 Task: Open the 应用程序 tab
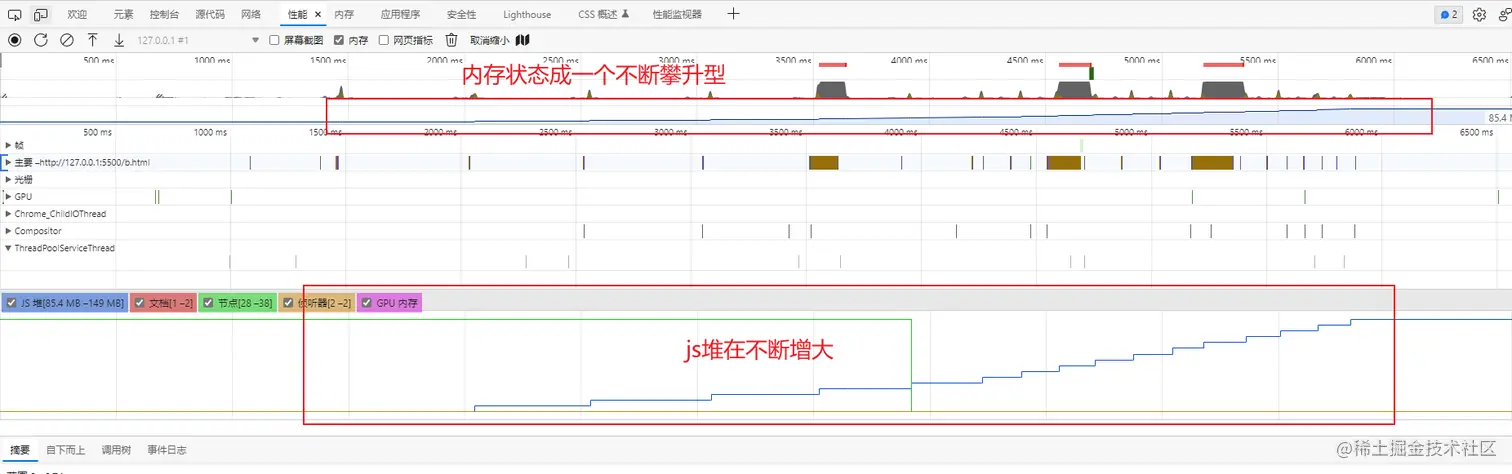pos(400,15)
